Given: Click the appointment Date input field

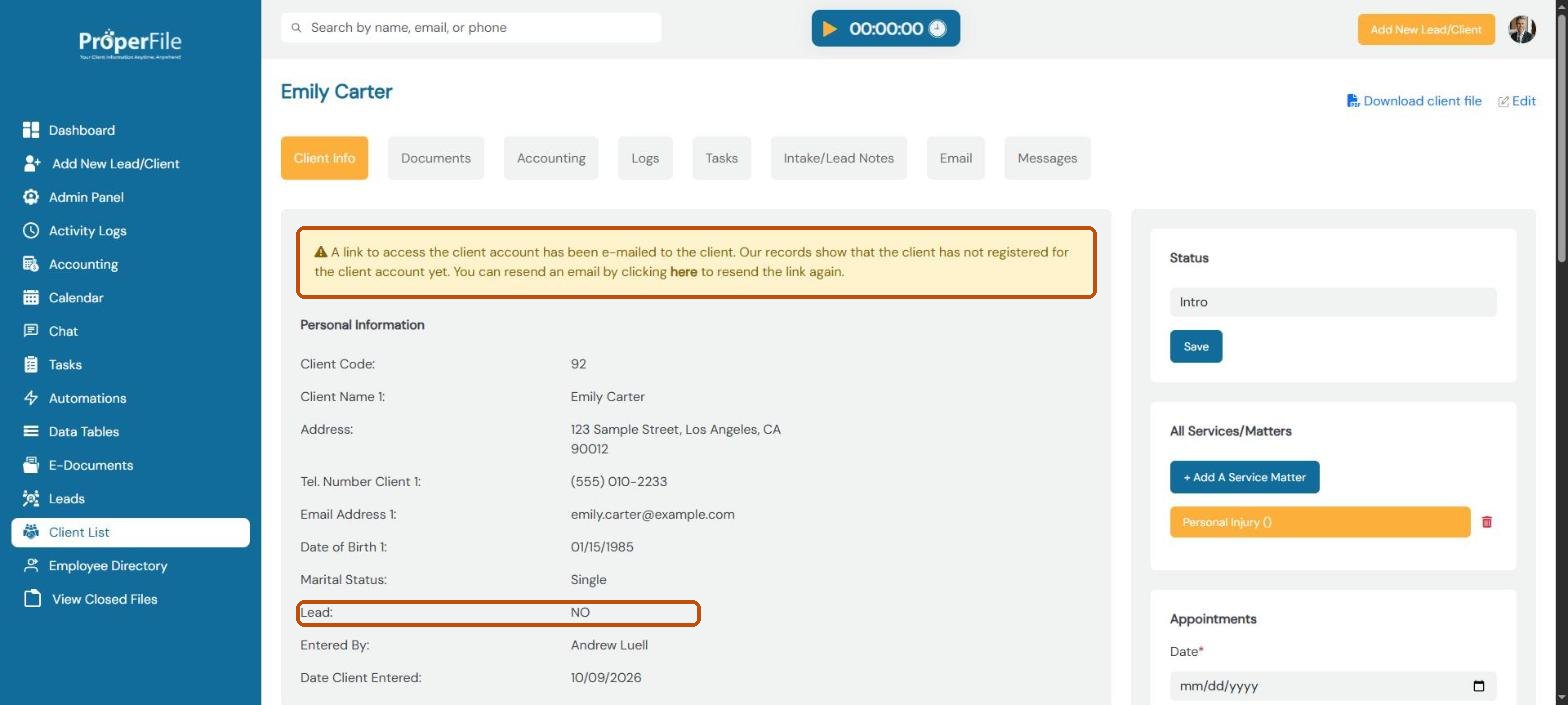Looking at the screenshot, I should 1333,686.
